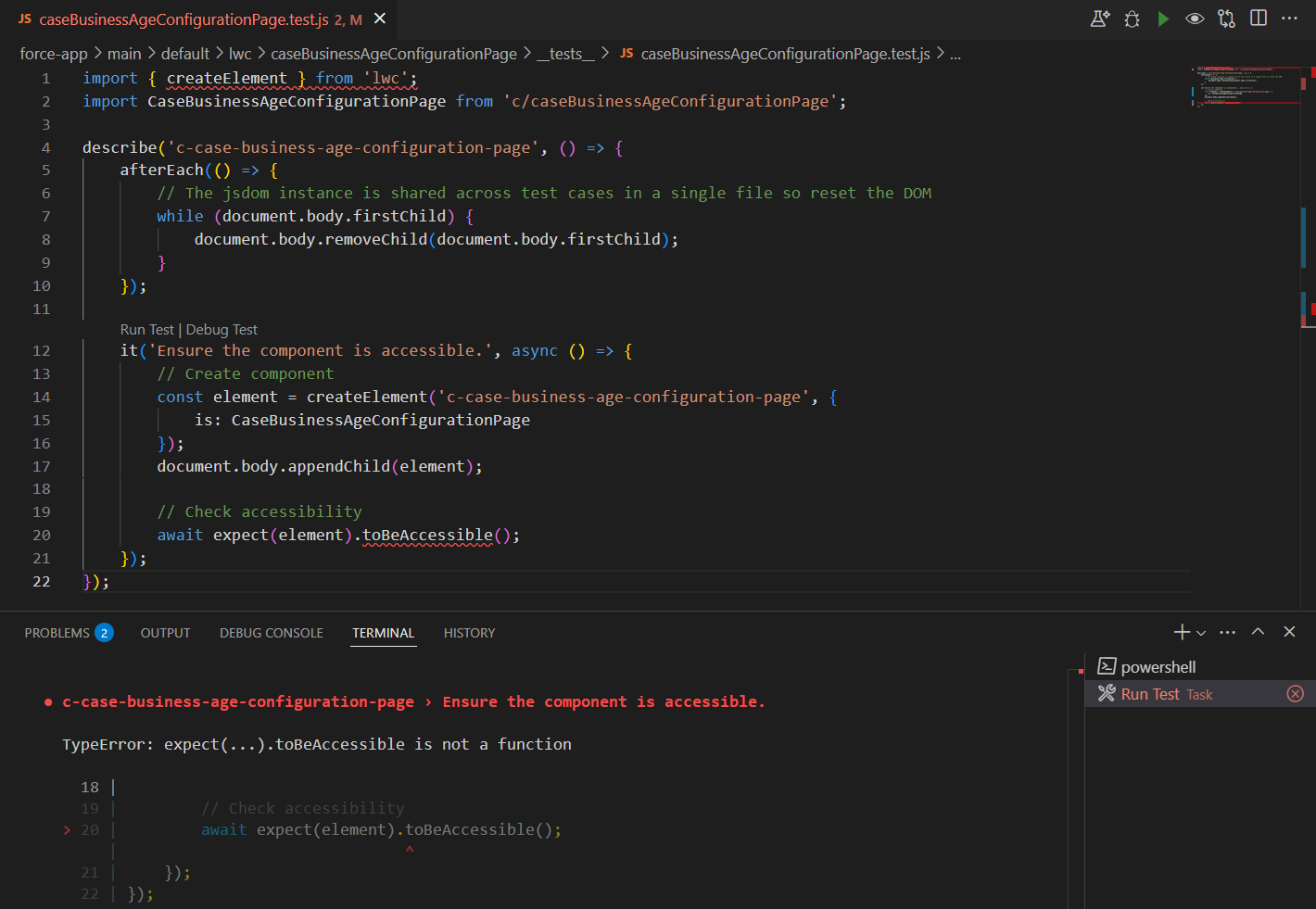Click the 'is: CaseBusinessAgeConfigurationPage' line
The width and height of the screenshot is (1316, 909).
[362, 420]
